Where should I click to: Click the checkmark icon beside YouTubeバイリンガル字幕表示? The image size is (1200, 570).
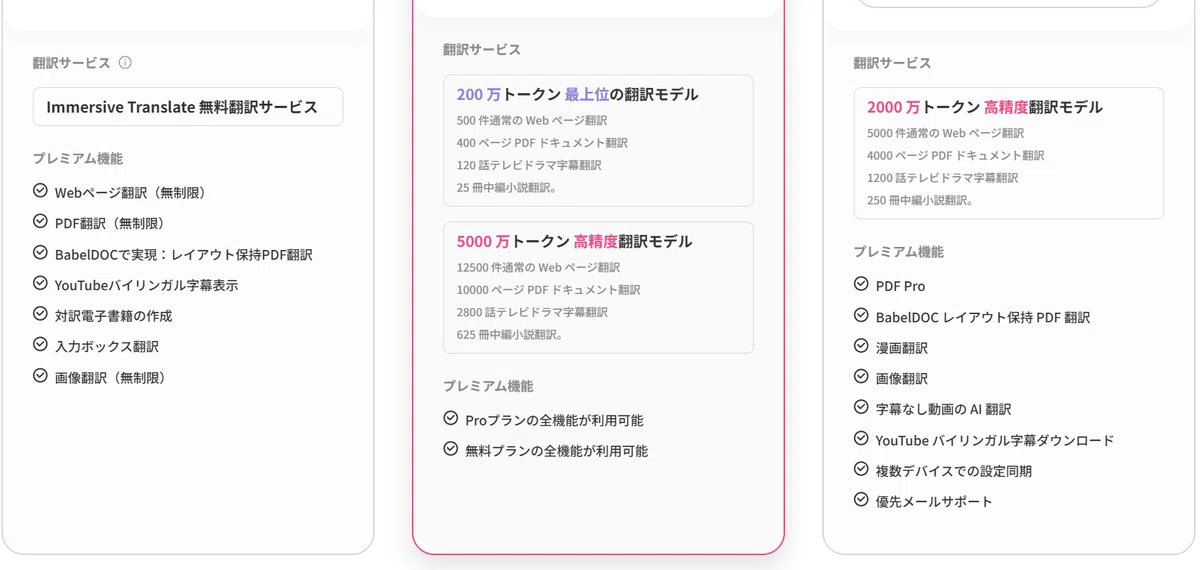click(x=40, y=283)
